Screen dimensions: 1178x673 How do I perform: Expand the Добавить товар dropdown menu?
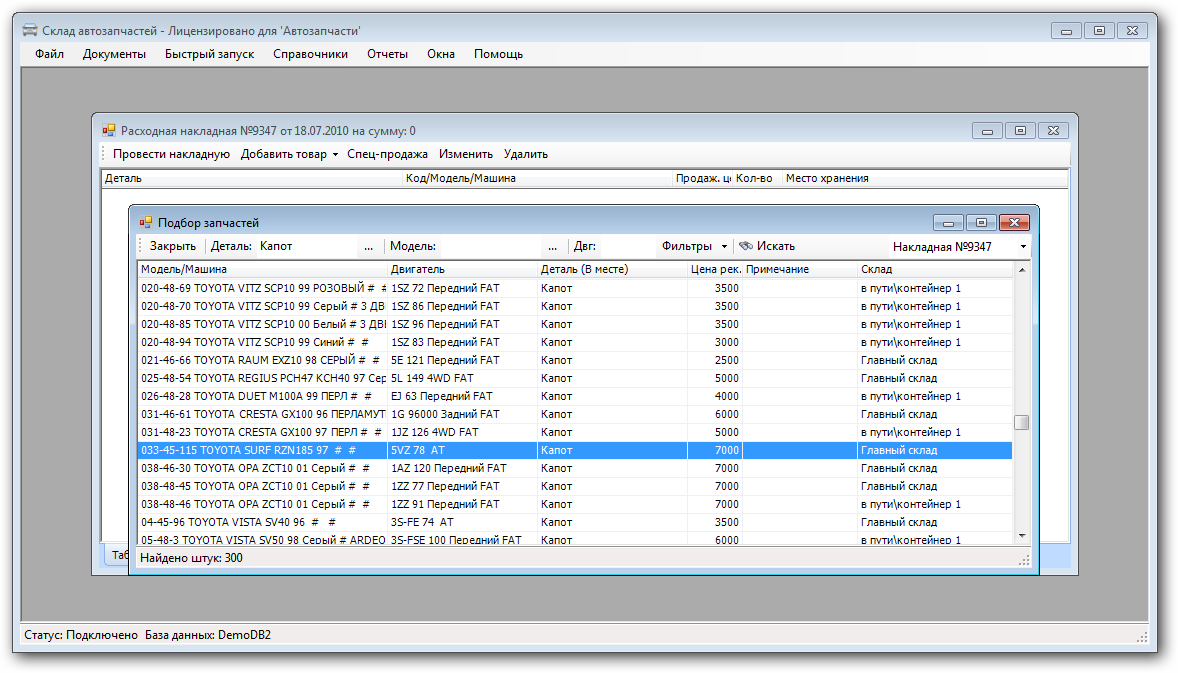pos(336,155)
